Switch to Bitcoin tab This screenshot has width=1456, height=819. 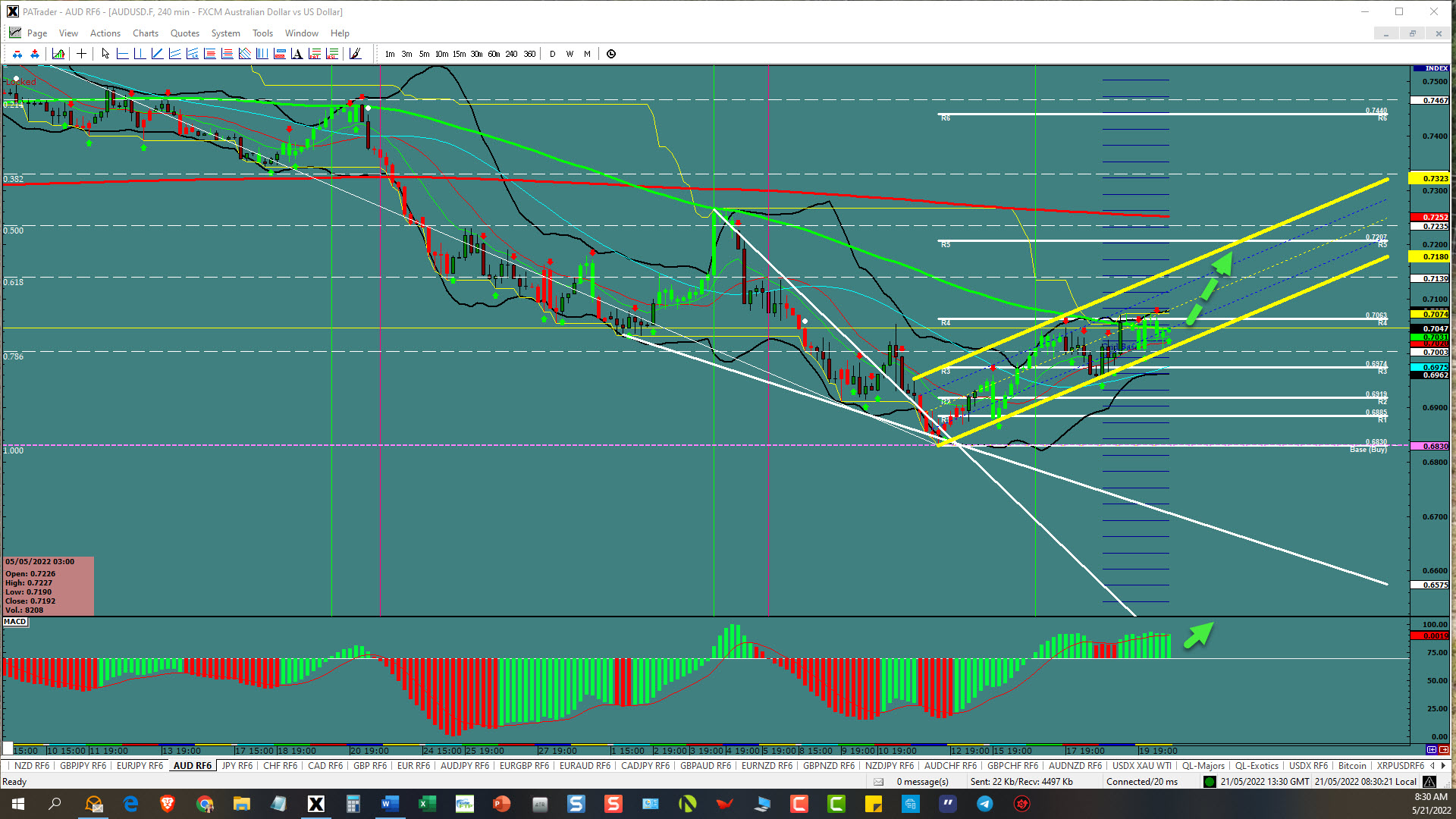pos(1352,766)
